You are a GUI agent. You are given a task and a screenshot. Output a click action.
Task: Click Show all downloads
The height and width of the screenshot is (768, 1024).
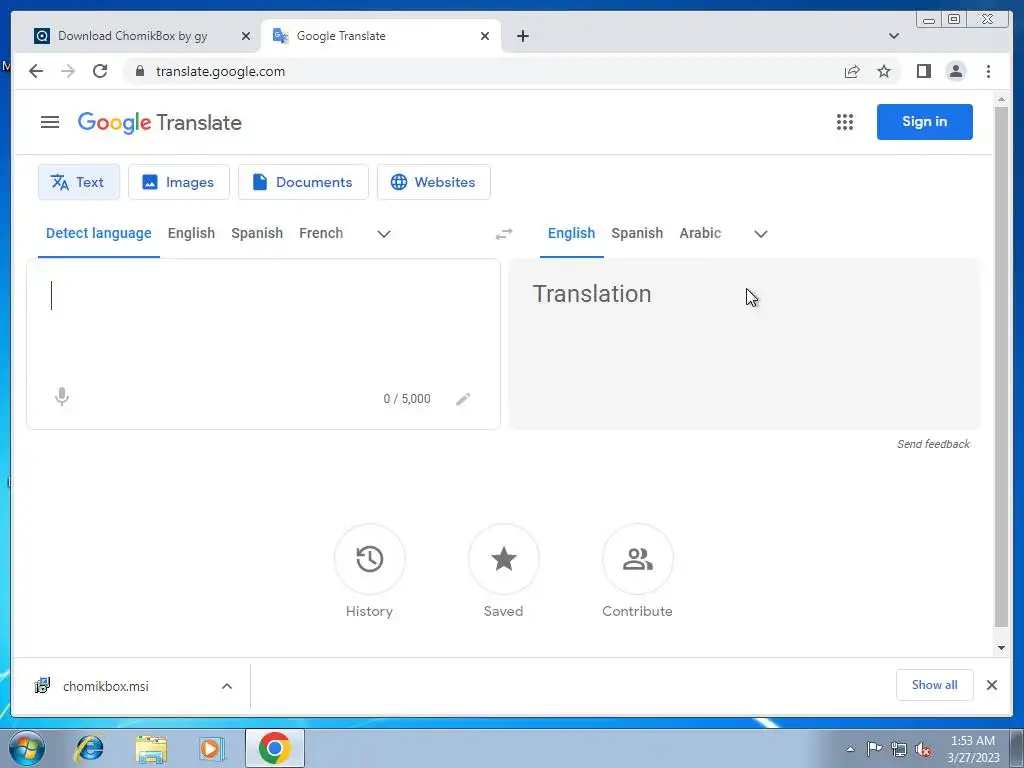click(935, 685)
